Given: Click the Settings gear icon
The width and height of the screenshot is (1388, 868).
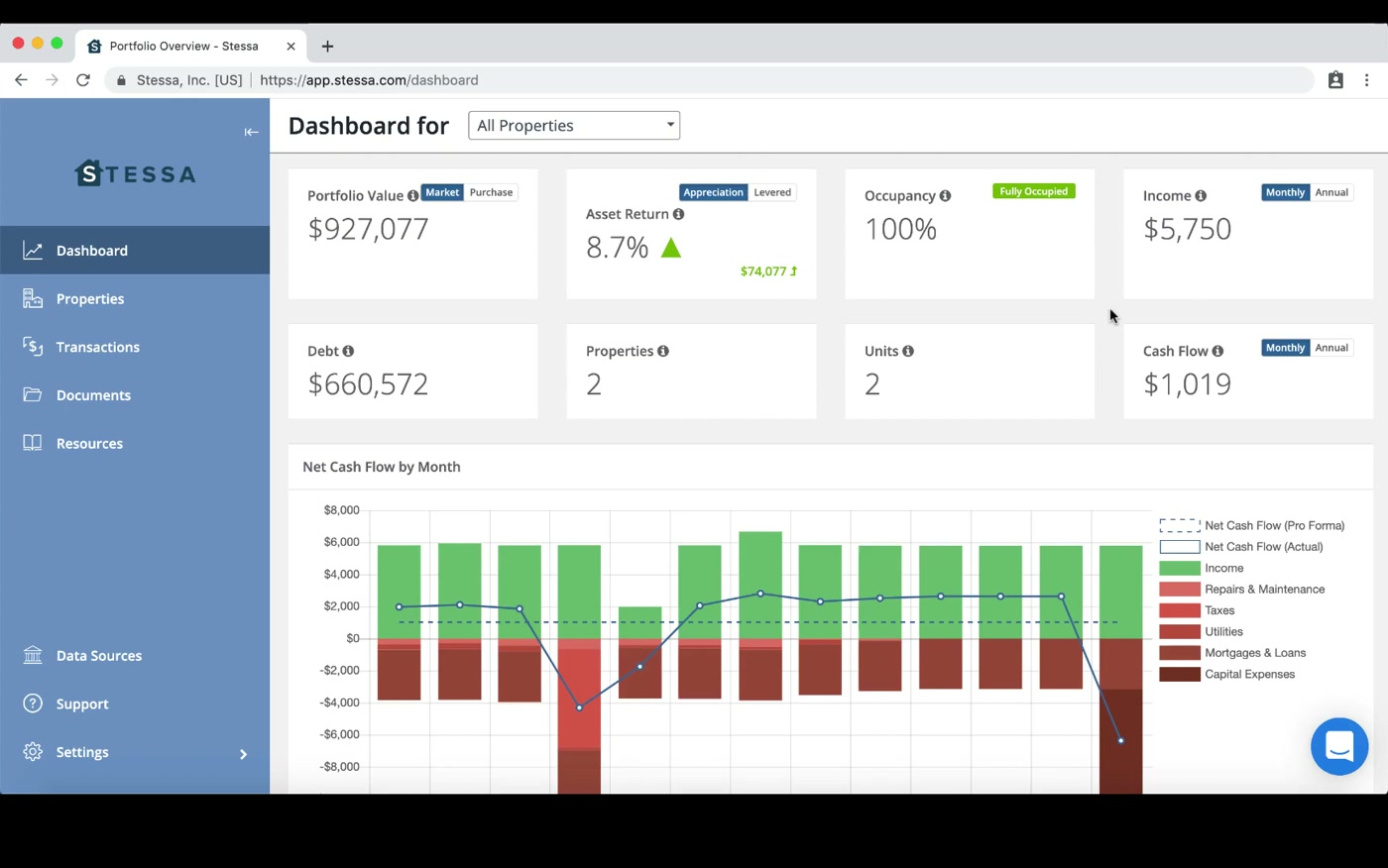Looking at the screenshot, I should pos(33,751).
